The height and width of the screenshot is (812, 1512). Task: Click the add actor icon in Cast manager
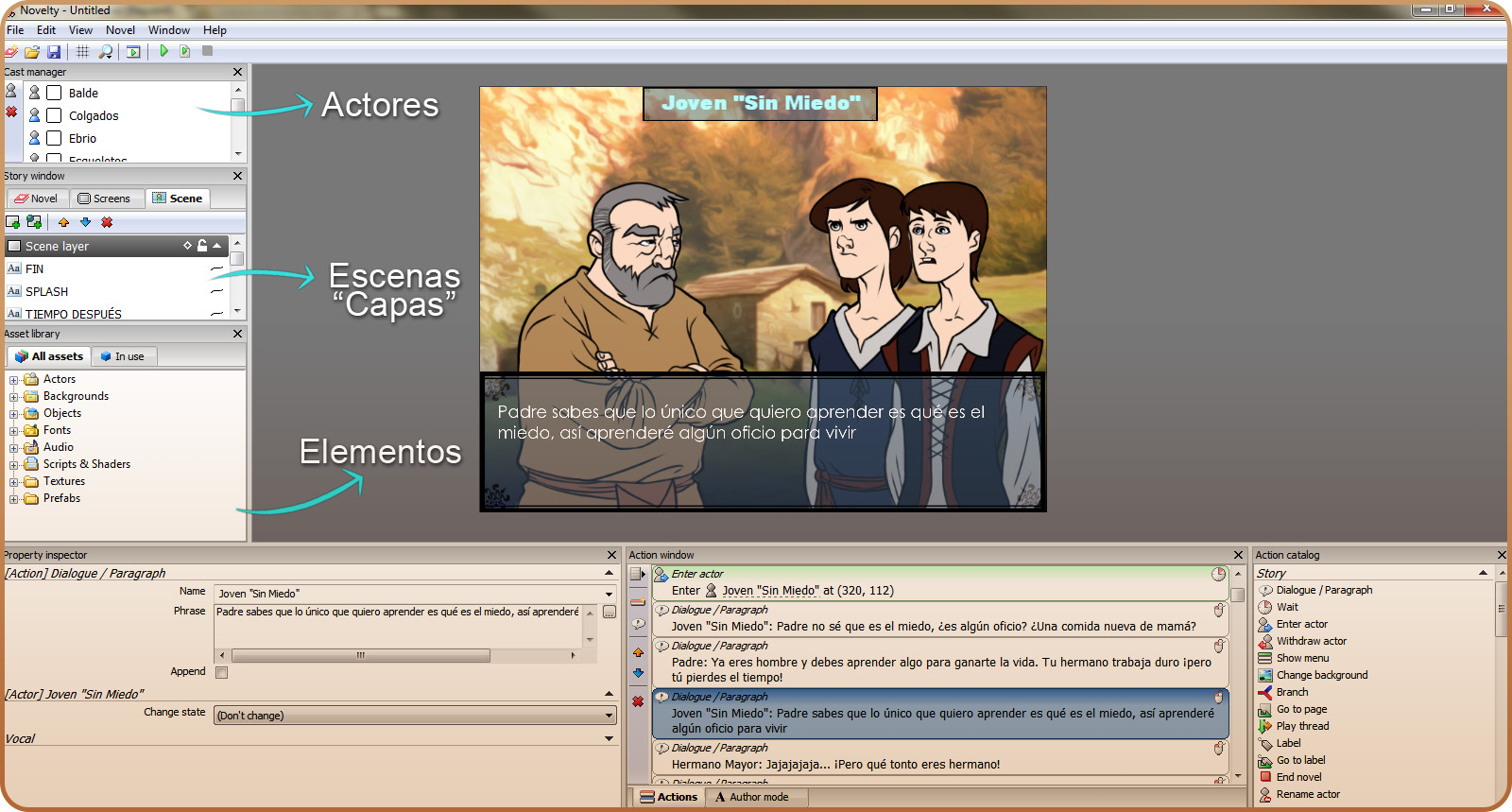(11, 91)
